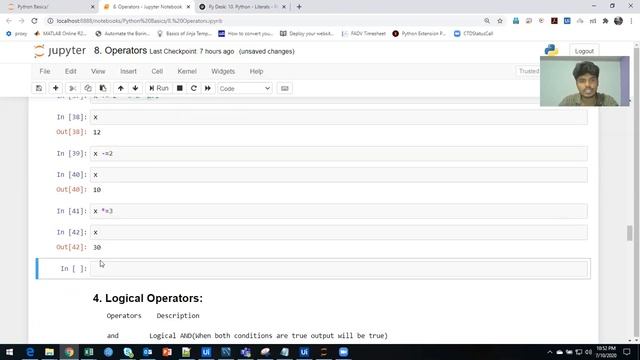The height and width of the screenshot is (360, 640).
Task: Go back in browser history
Action: (9, 21)
